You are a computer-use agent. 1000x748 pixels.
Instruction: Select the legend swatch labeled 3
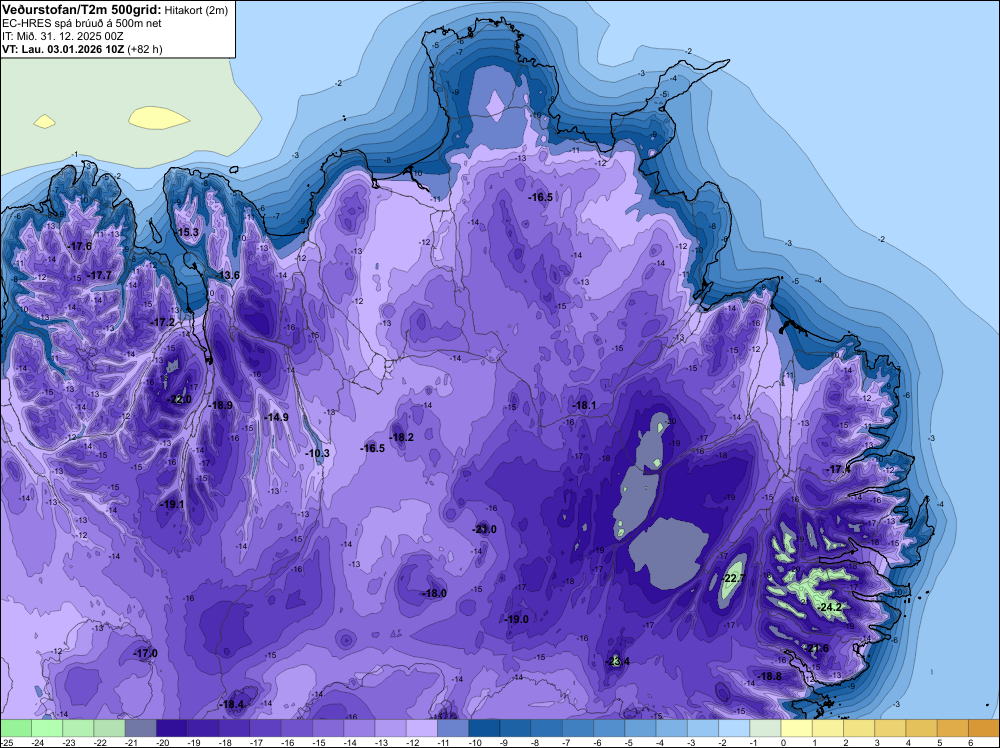coord(891,728)
